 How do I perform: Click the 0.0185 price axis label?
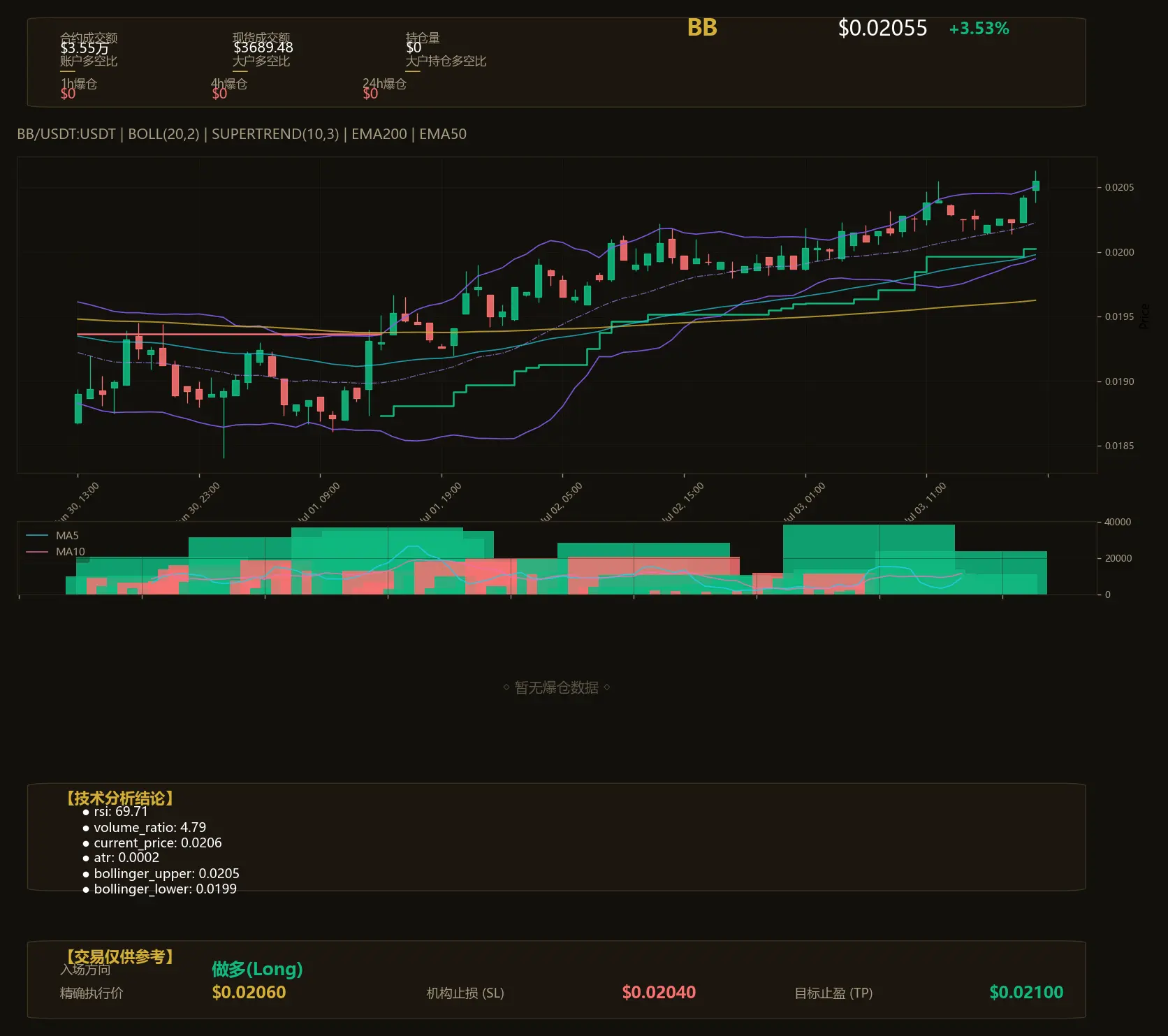pos(1119,446)
